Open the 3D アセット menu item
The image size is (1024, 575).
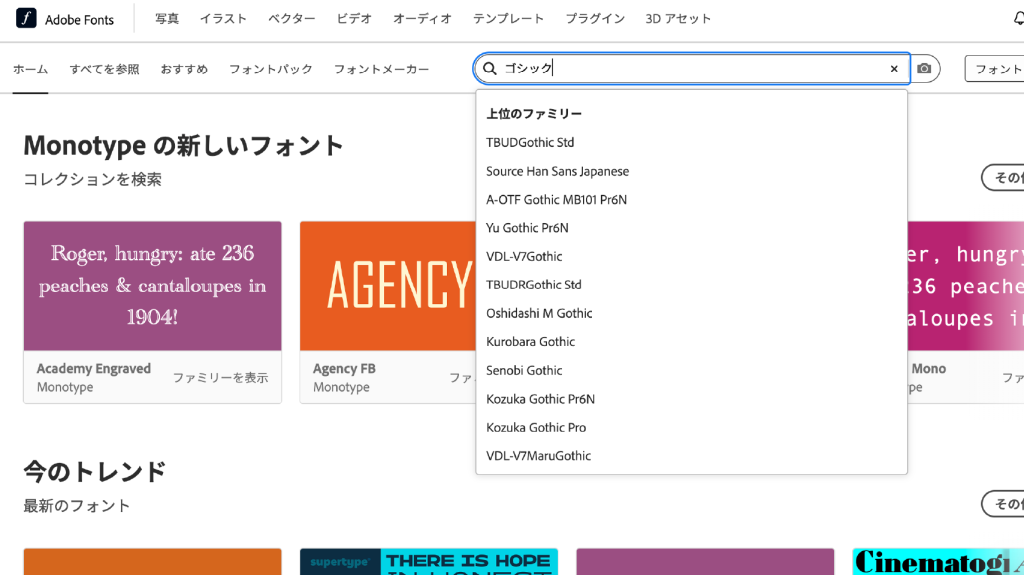[x=678, y=19]
